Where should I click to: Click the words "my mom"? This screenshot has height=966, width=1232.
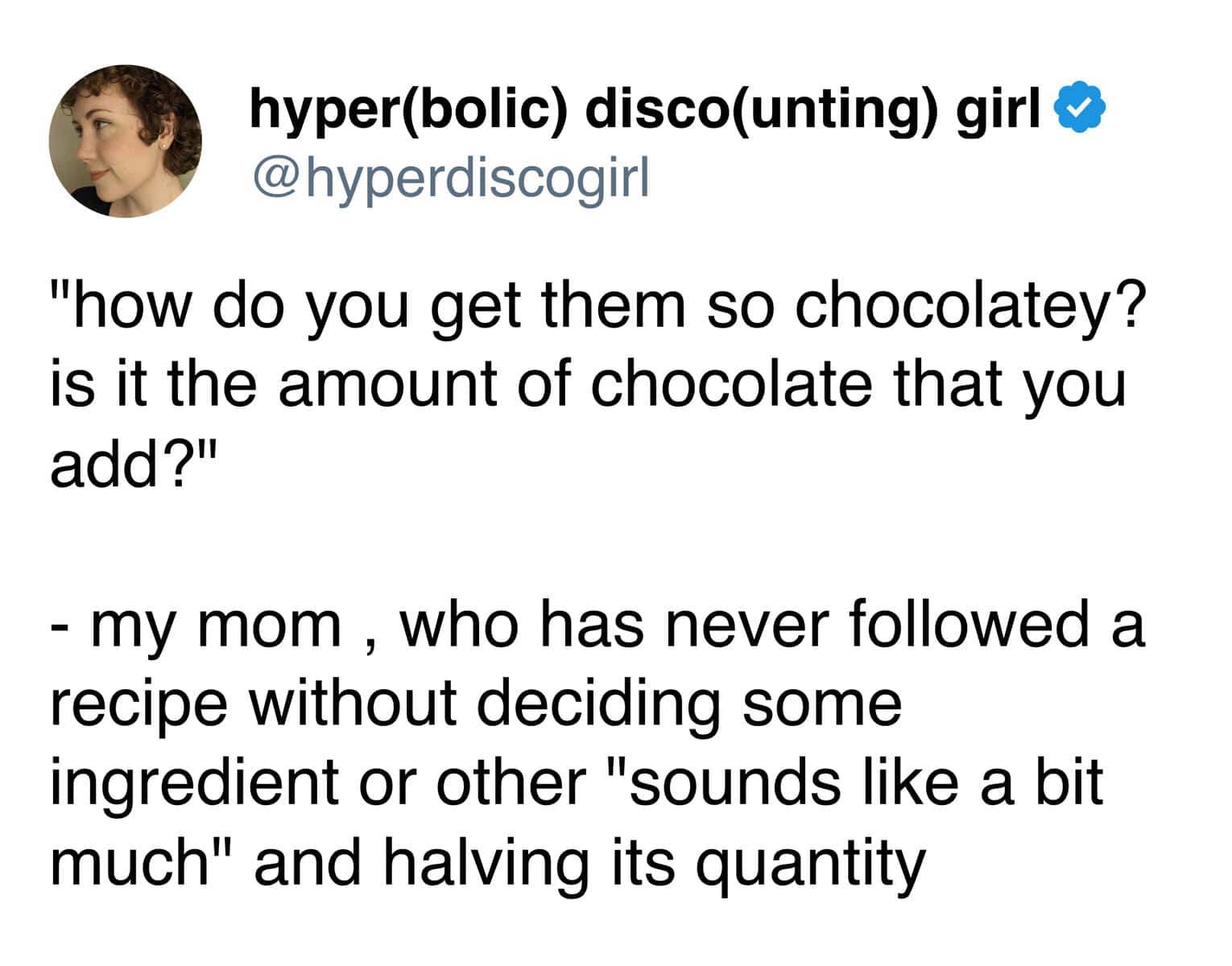[x=216, y=626]
